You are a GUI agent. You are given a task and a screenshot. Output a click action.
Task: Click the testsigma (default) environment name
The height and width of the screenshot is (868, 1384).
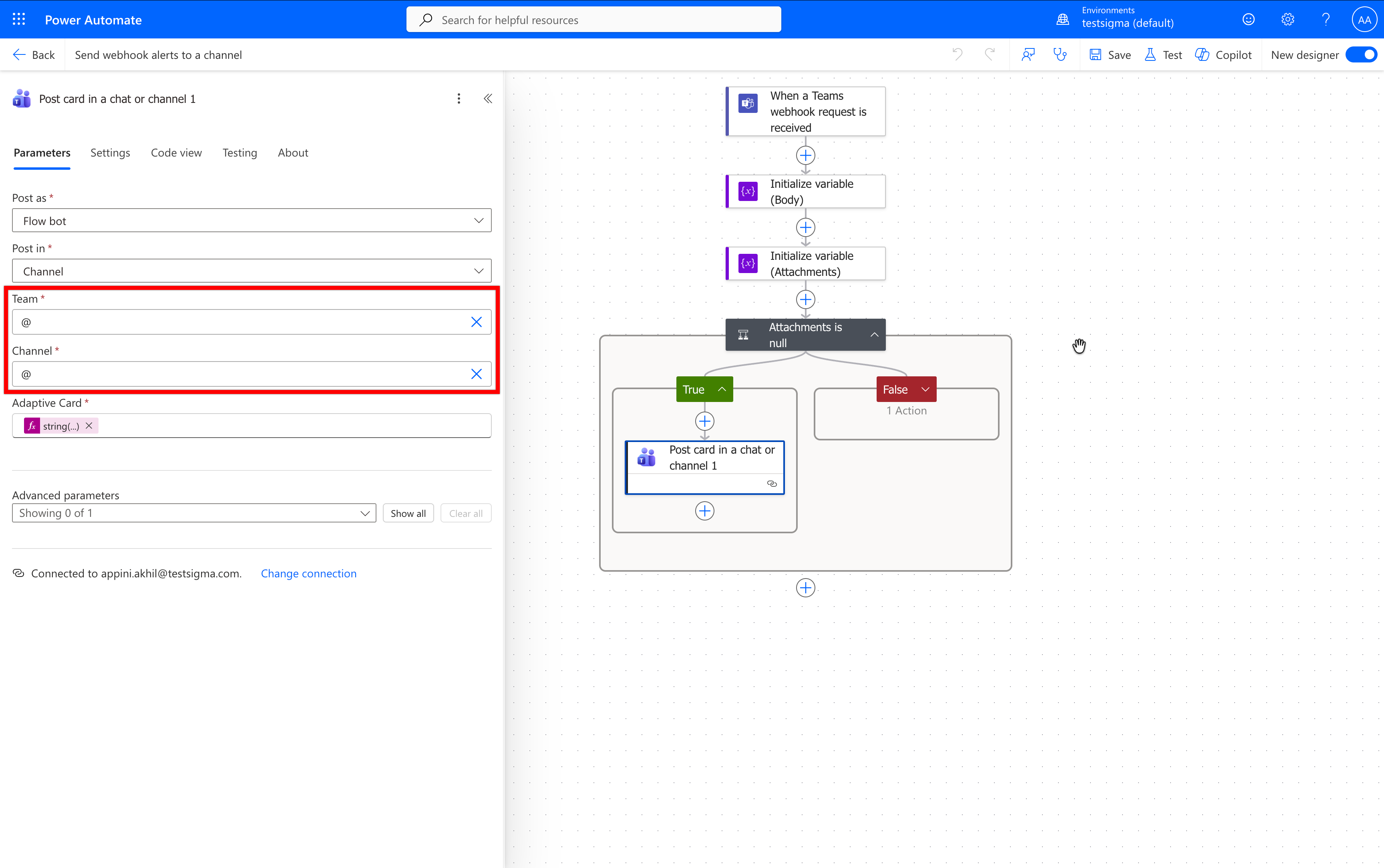1127,23
